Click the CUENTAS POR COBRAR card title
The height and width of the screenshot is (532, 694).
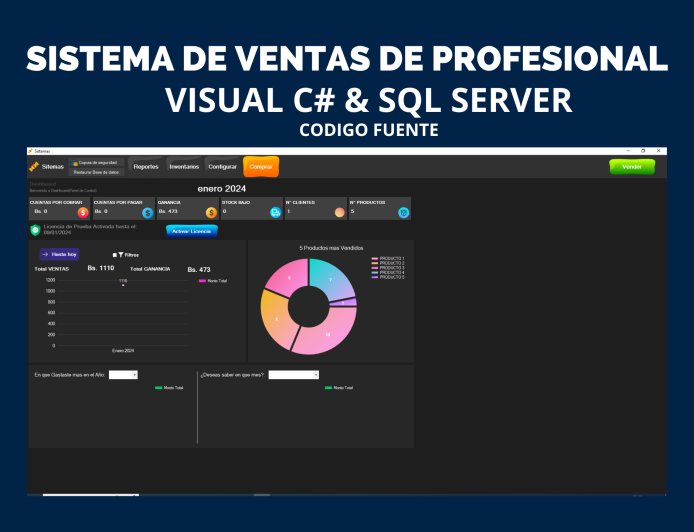56,202
